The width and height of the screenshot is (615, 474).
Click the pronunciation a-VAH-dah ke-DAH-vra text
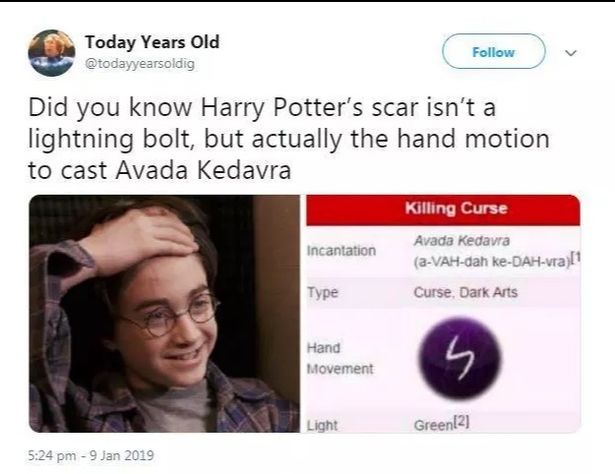tap(491, 262)
